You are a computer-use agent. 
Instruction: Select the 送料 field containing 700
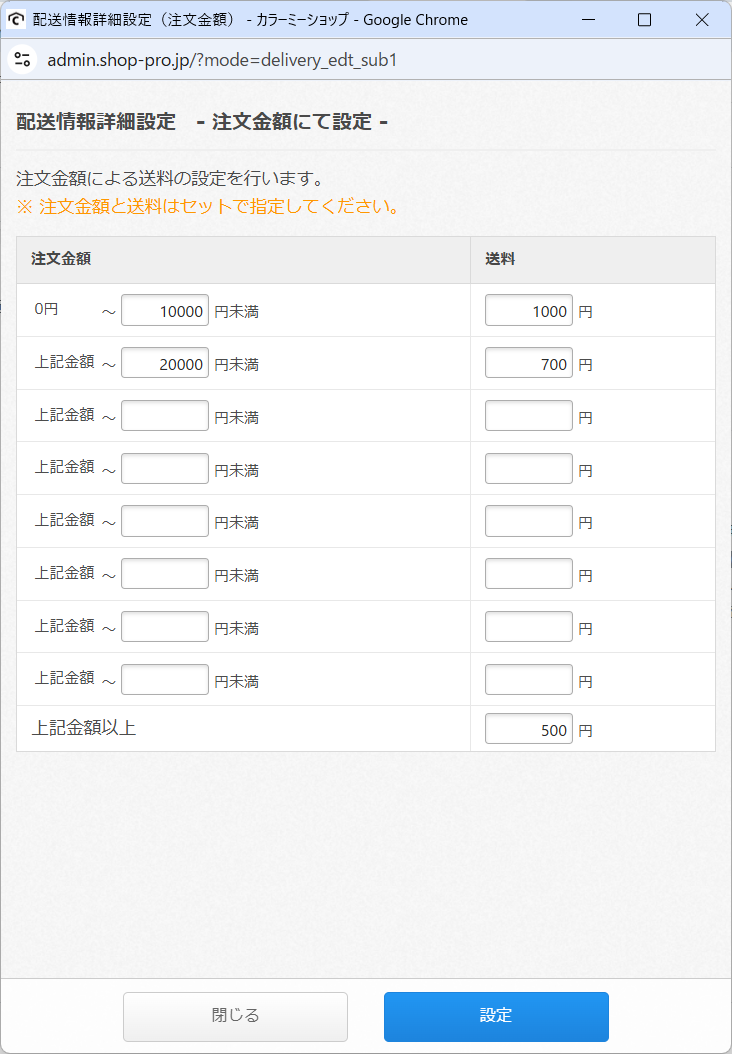[x=528, y=363]
